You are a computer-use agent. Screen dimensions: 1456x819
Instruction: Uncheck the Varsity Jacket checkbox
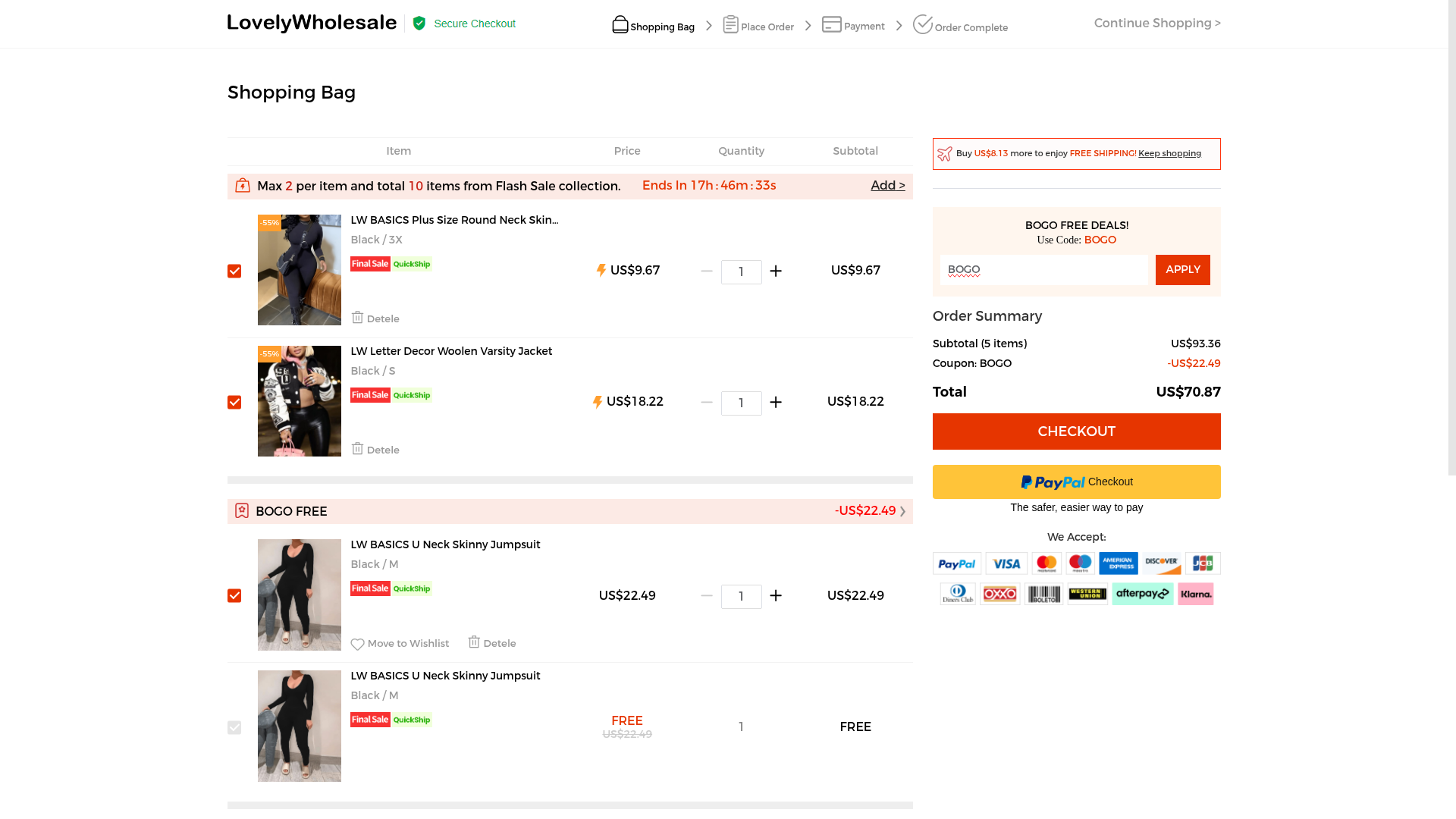click(234, 403)
